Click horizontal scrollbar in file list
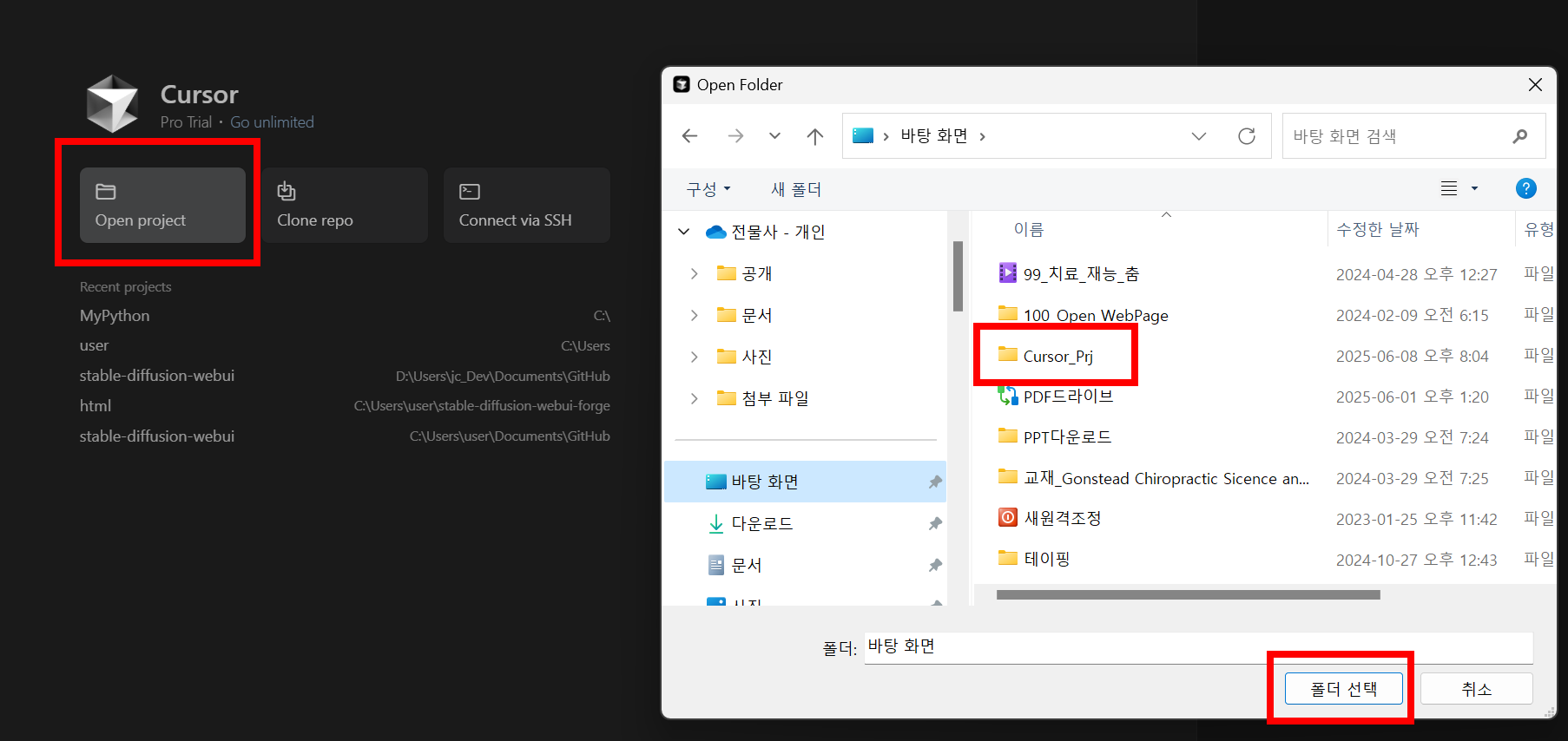Viewport: 1568px width, 741px height. [x=1188, y=595]
